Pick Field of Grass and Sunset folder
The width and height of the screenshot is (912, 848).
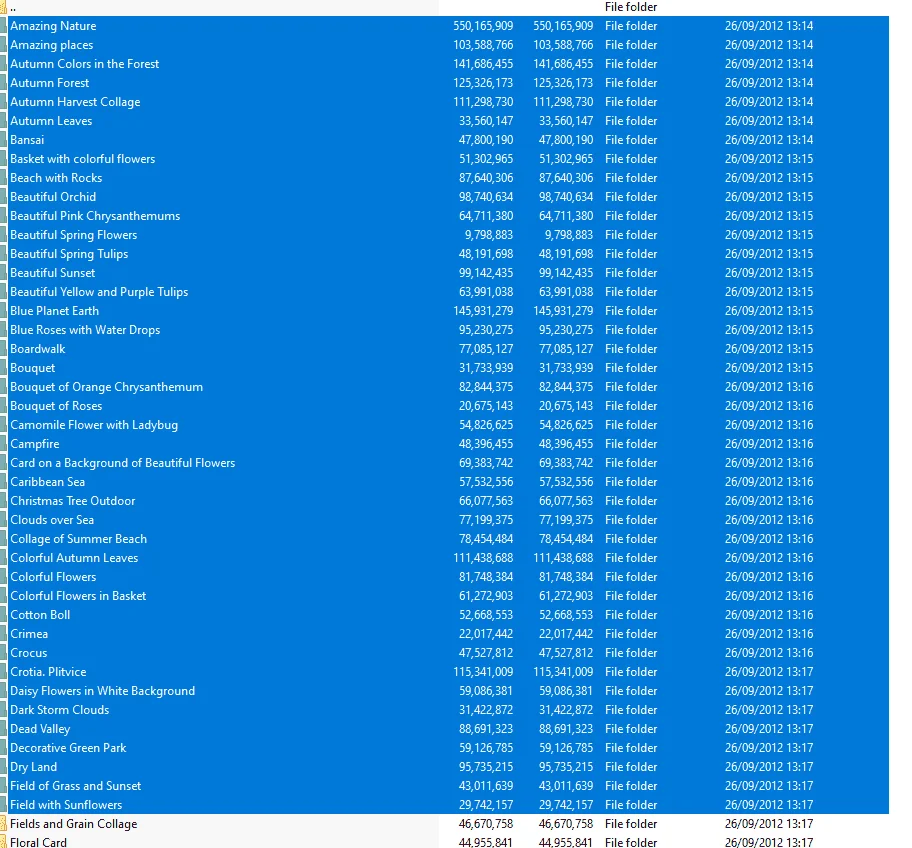[75, 786]
